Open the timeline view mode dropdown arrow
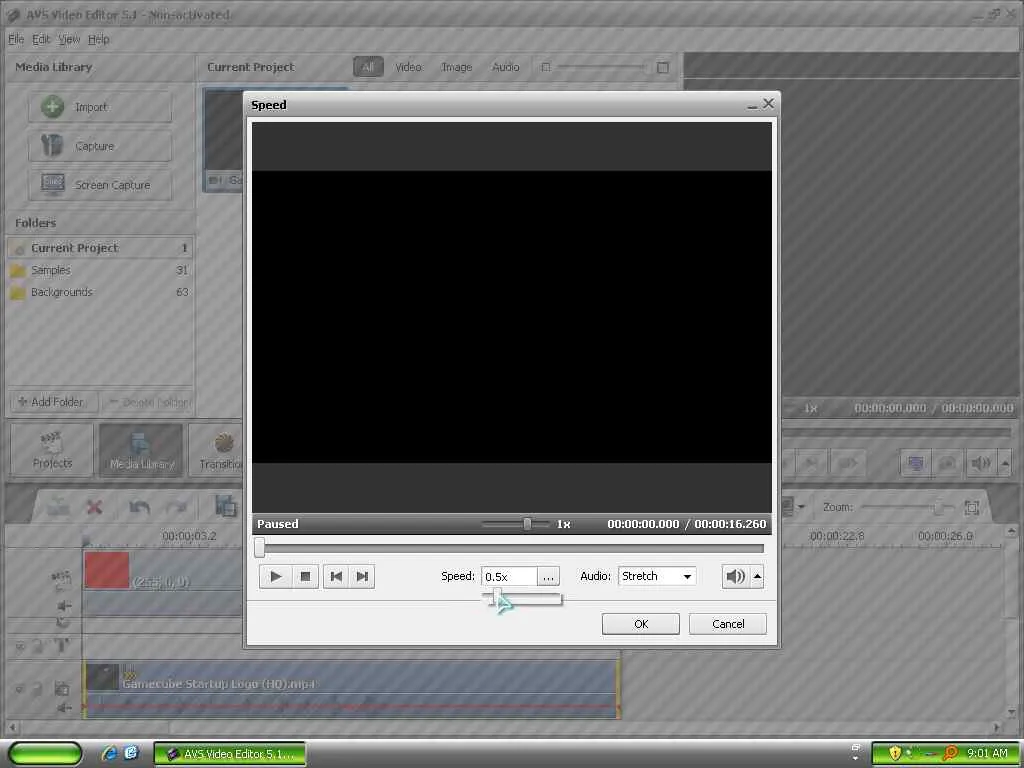 pos(801,507)
